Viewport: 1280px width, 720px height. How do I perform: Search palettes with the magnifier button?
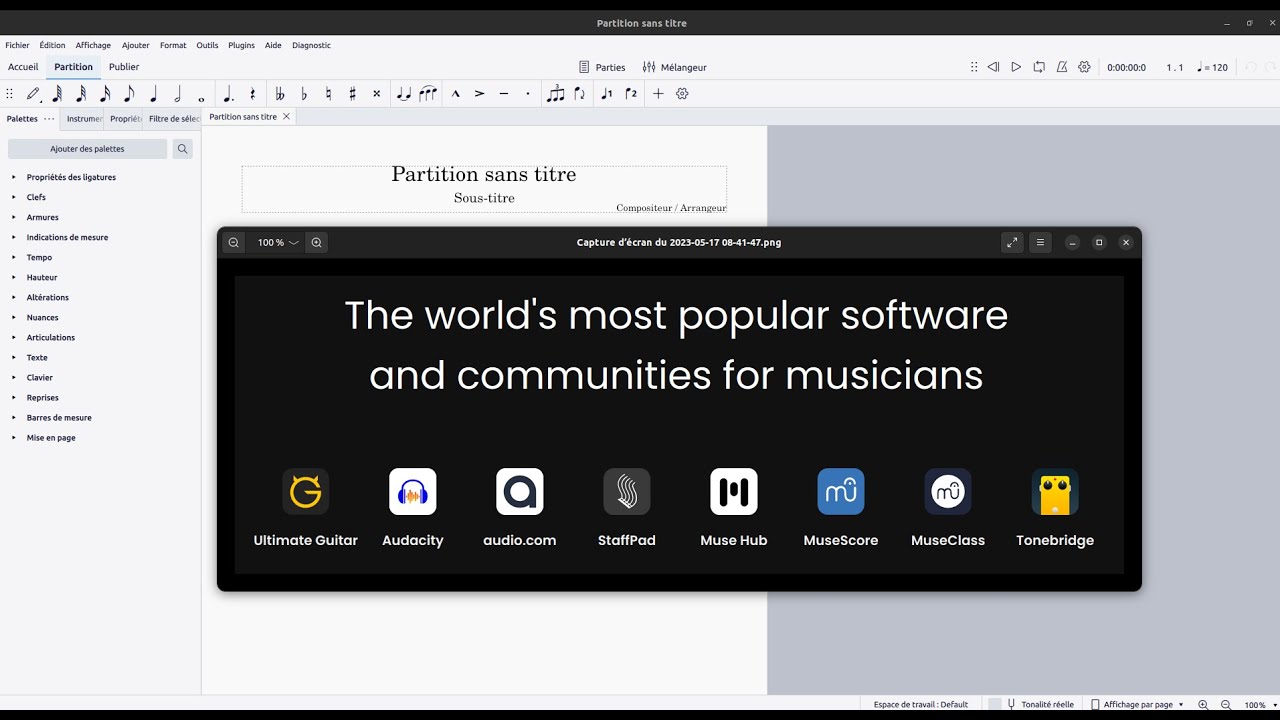point(182,149)
